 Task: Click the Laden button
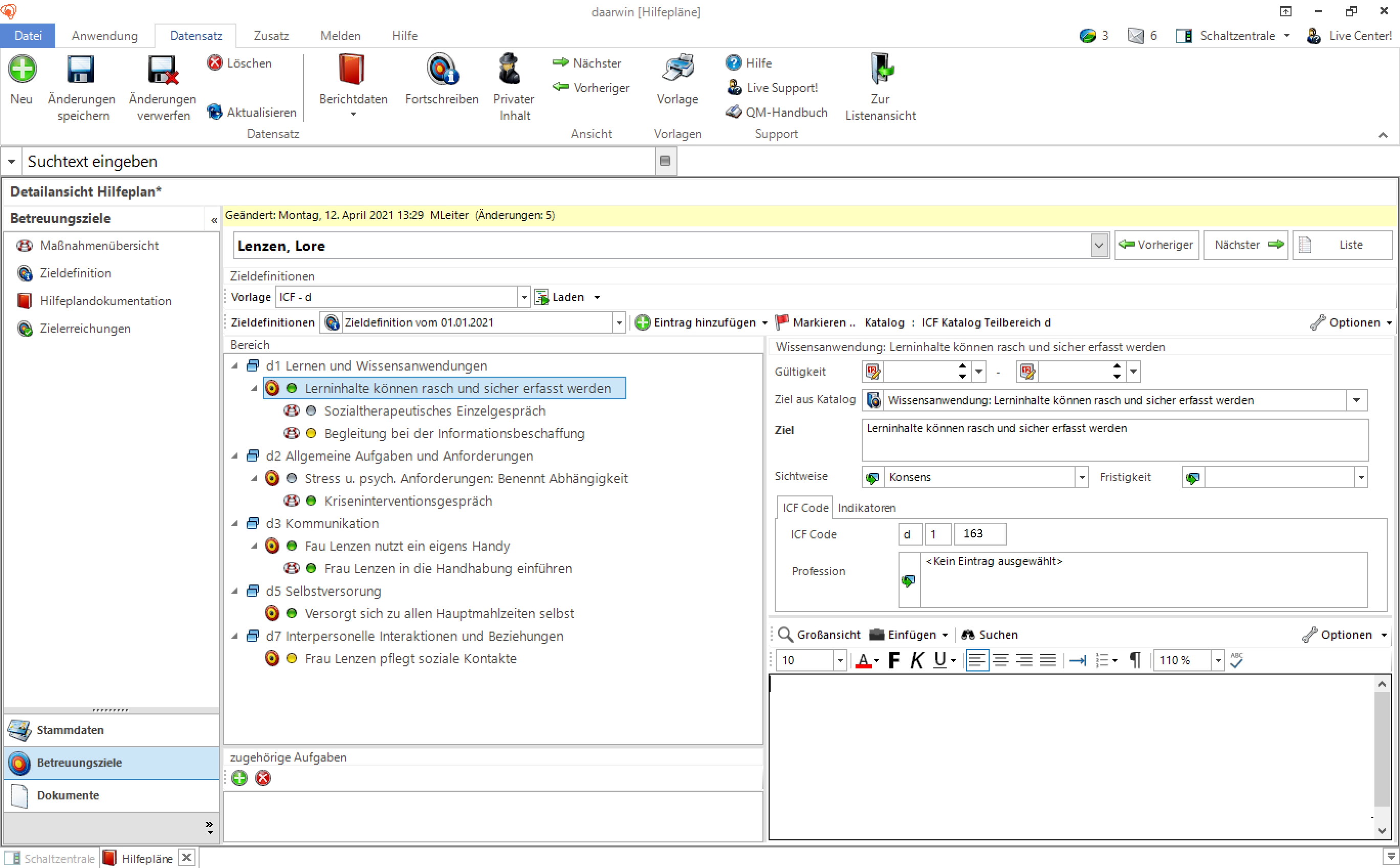560,297
